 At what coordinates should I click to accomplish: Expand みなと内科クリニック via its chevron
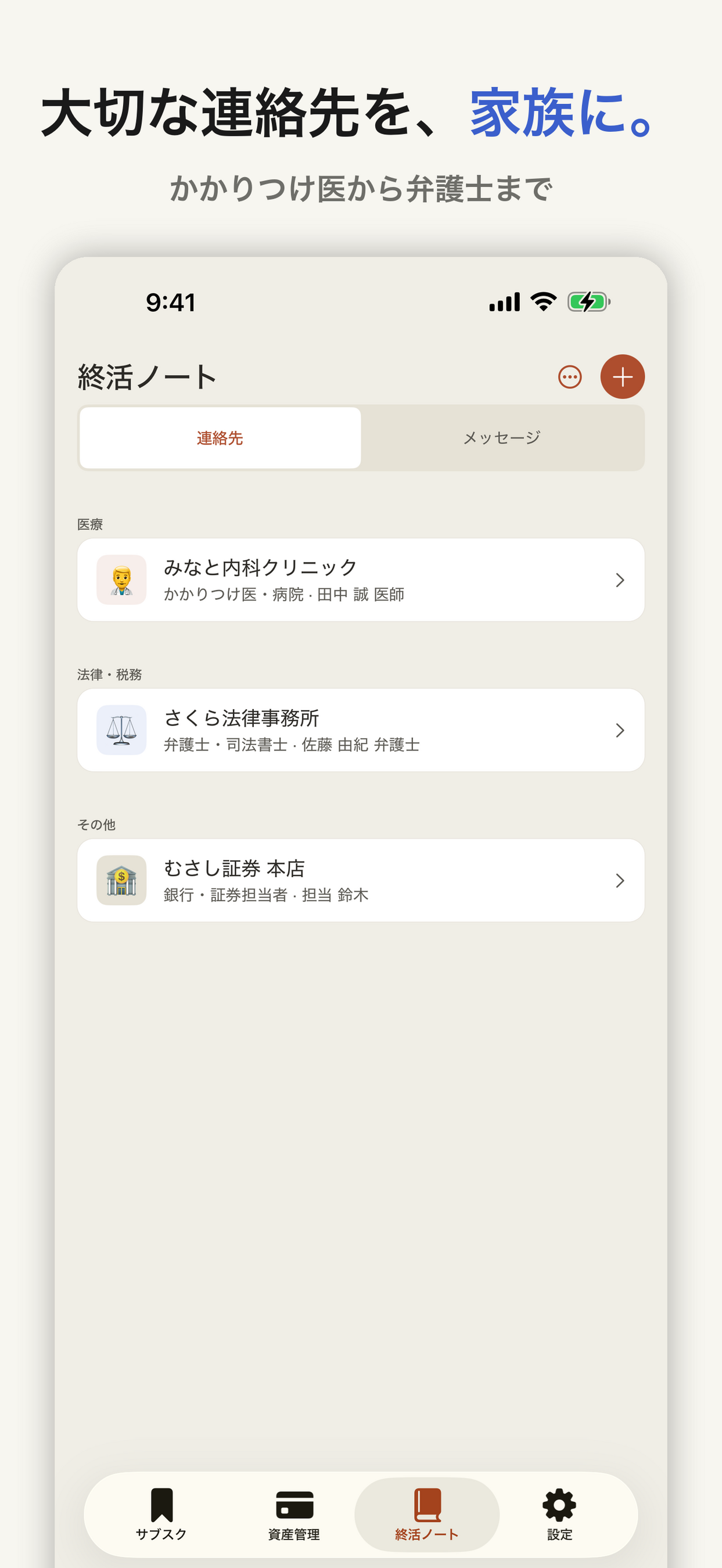tap(620, 580)
